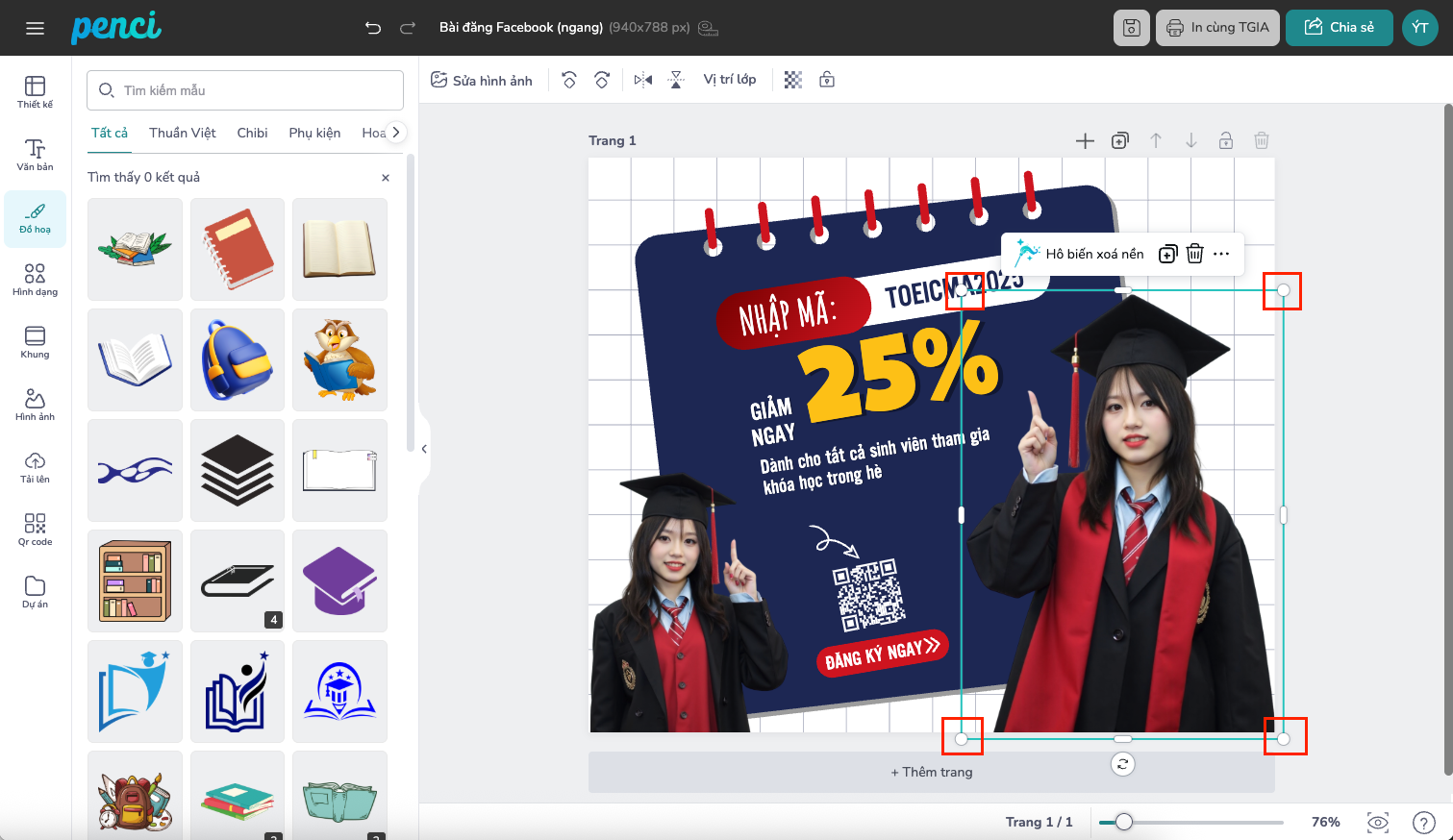Toggle preview eye icon at bottom
This screenshot has height=840, width=1453.
pos(1377,822)
